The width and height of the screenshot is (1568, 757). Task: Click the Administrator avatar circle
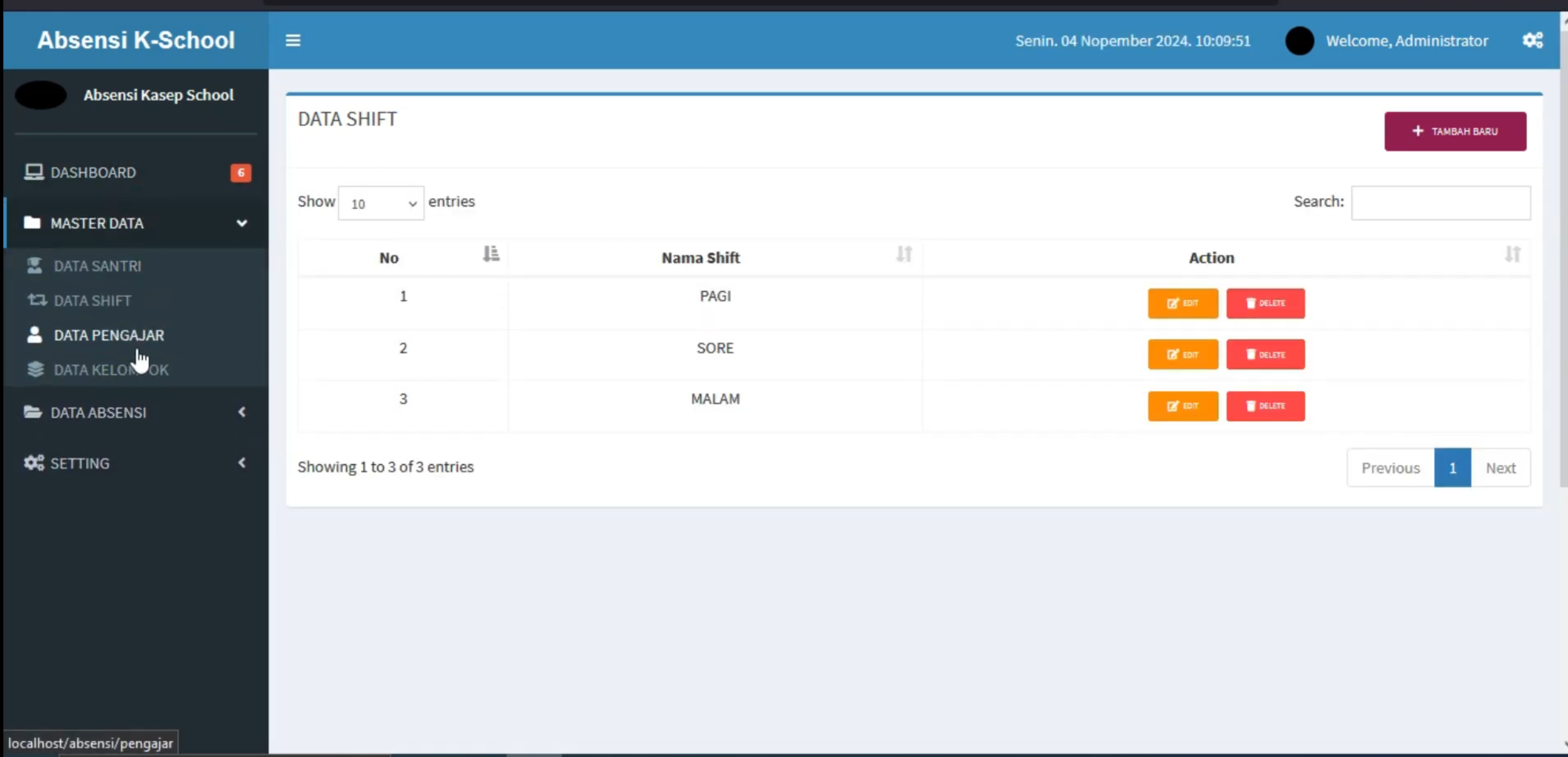click(x=1299, y=41)
